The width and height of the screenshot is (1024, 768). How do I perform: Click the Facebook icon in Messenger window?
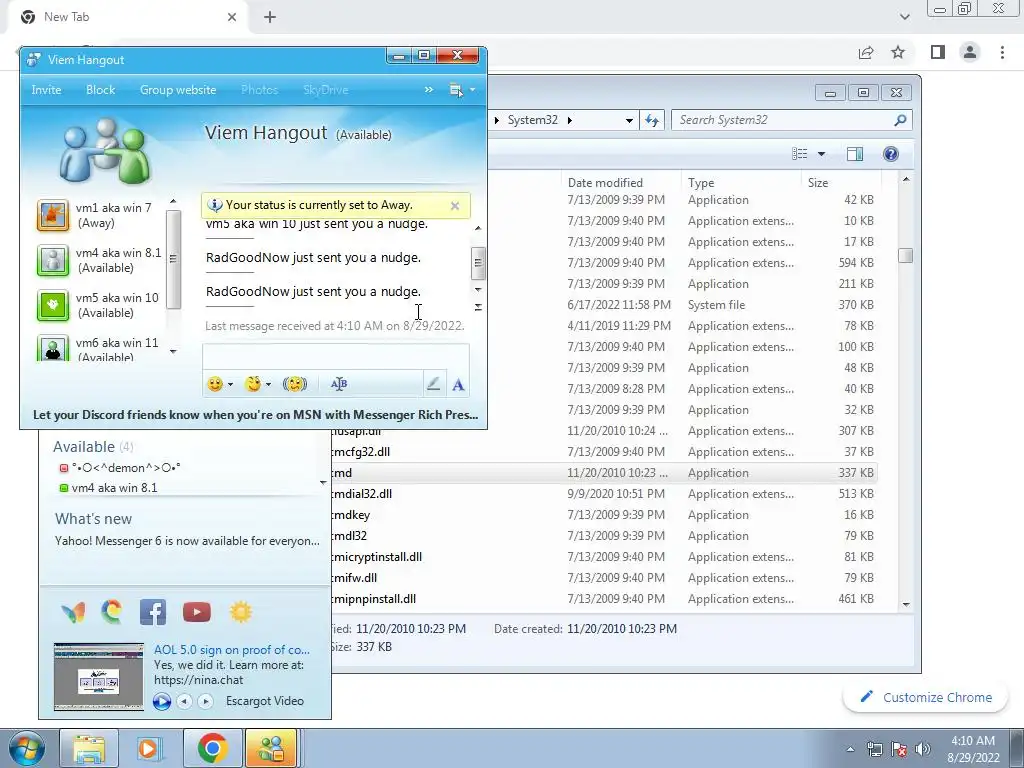[153, 613]
